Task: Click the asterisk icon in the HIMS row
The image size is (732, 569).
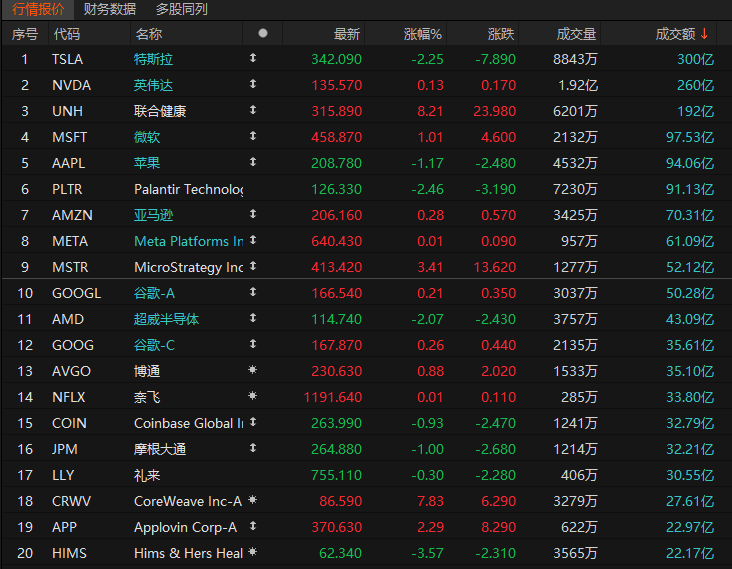Action: point(253,553)
